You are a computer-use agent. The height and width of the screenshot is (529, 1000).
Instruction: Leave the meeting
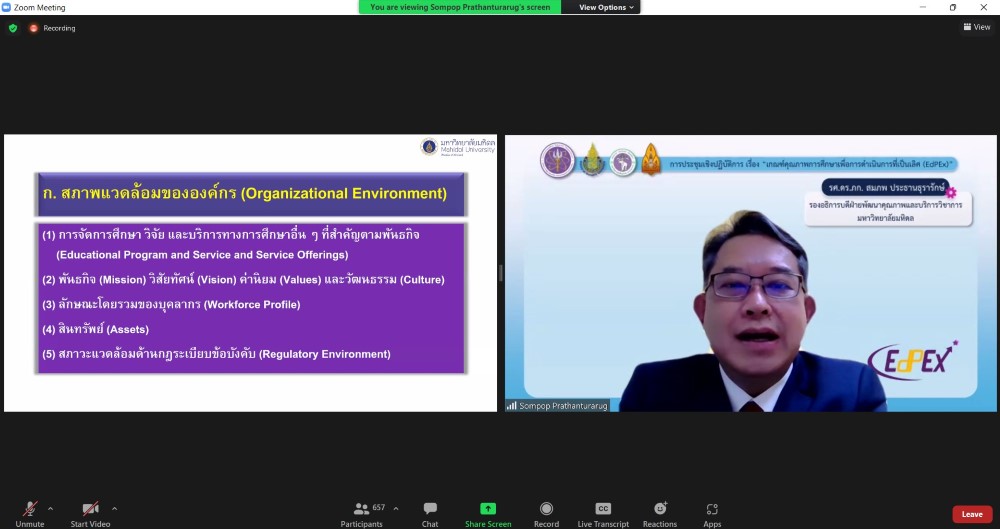971,514
